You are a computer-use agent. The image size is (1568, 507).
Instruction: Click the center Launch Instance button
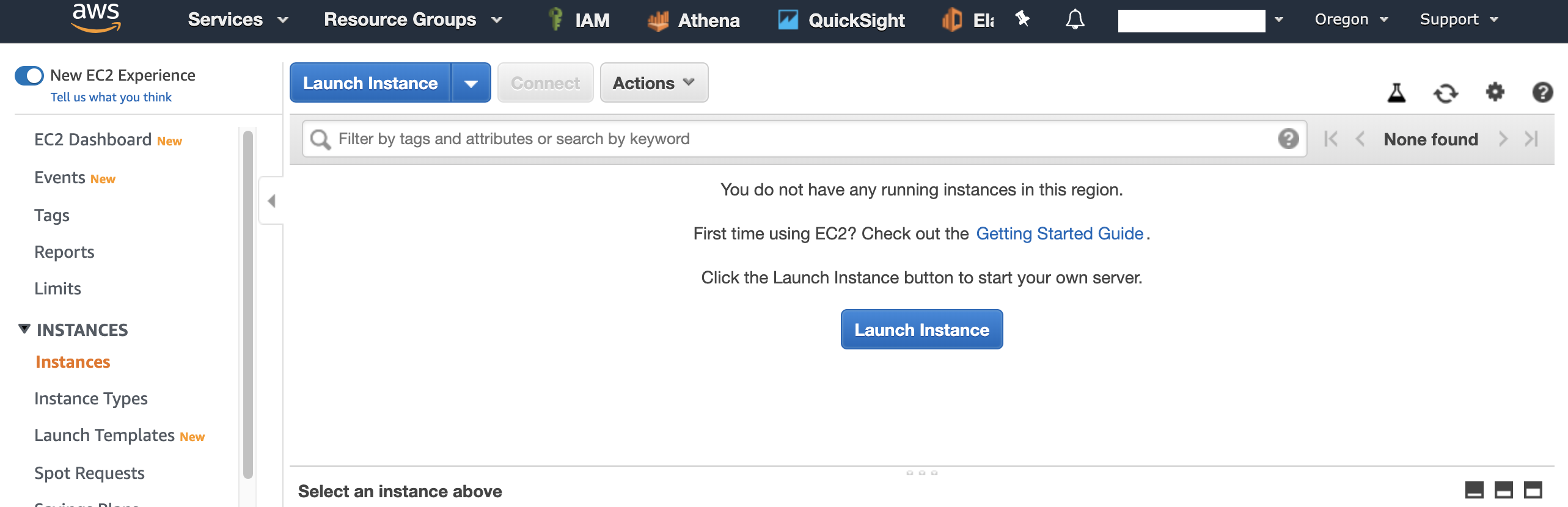coord(921,329)
